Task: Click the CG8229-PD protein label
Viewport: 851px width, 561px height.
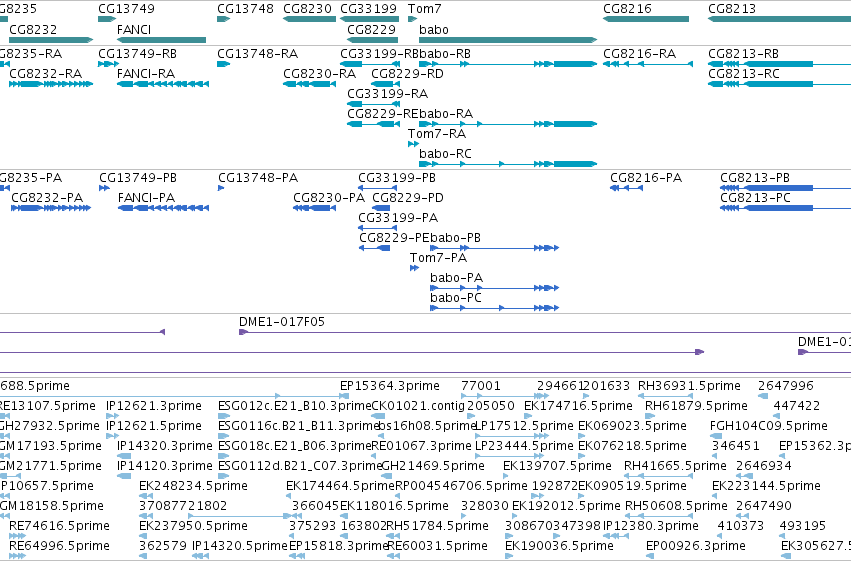Action: point(408,197)
